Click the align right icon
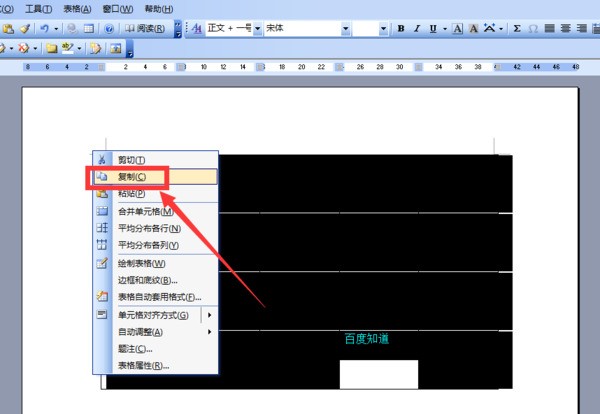The width and height of the screenshot is (600, 414). point(582,29)
